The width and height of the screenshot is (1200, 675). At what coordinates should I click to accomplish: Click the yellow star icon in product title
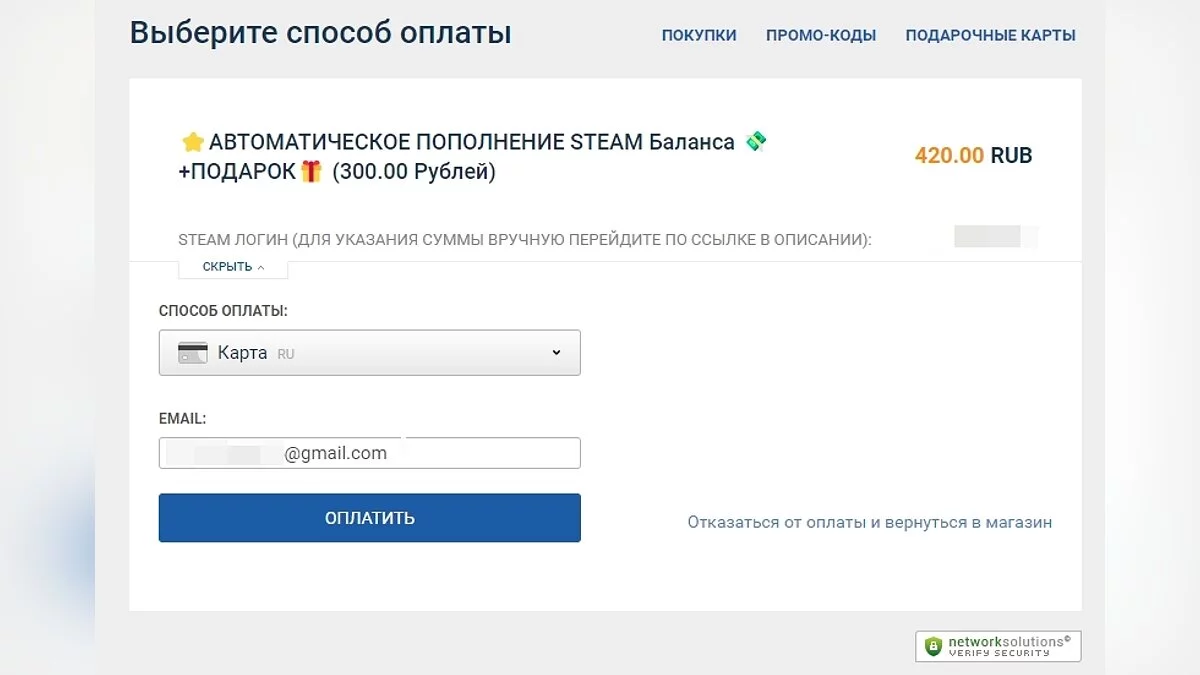click(192, 142)
